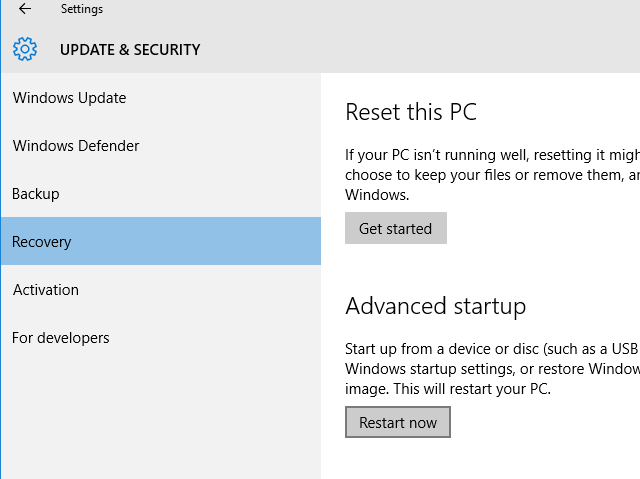Select Windows Defender in the sidebar

[x=76, y=146]
